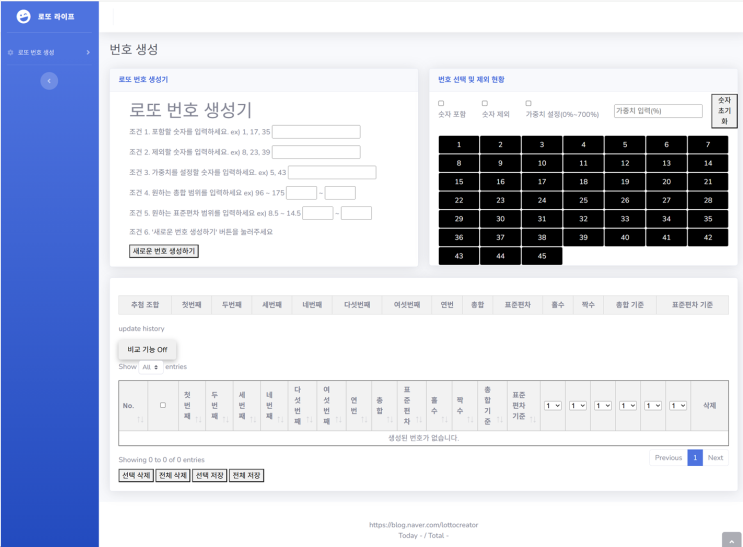The image size is (743, 547).
Task: Sort table by 총합기준 column
Action: coord(492,406)
